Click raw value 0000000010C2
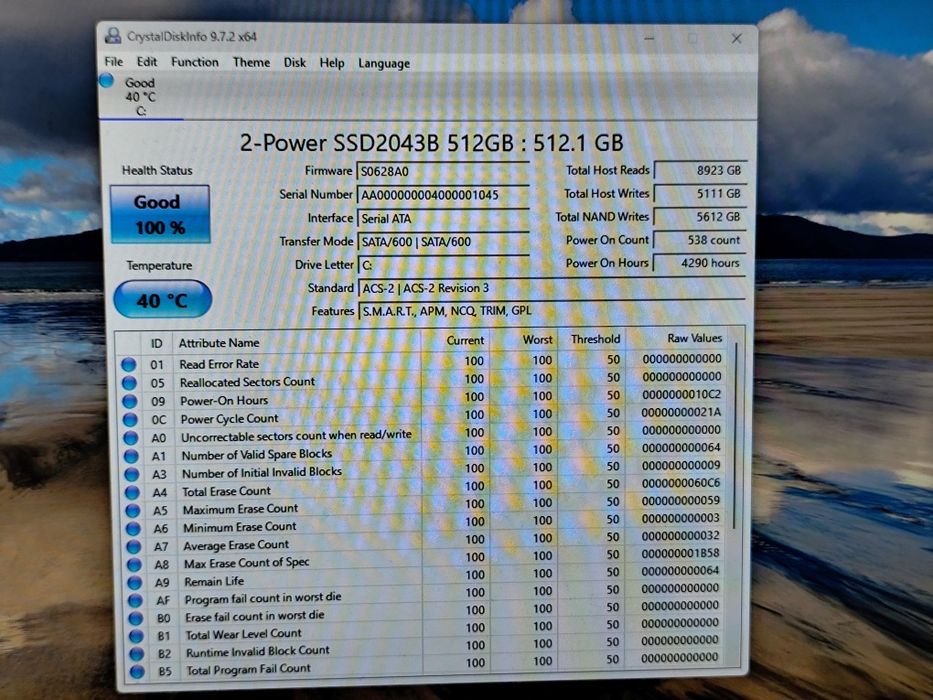Viewport: 933px width, 700px height. pyautogui.click(x=681, y=395)
